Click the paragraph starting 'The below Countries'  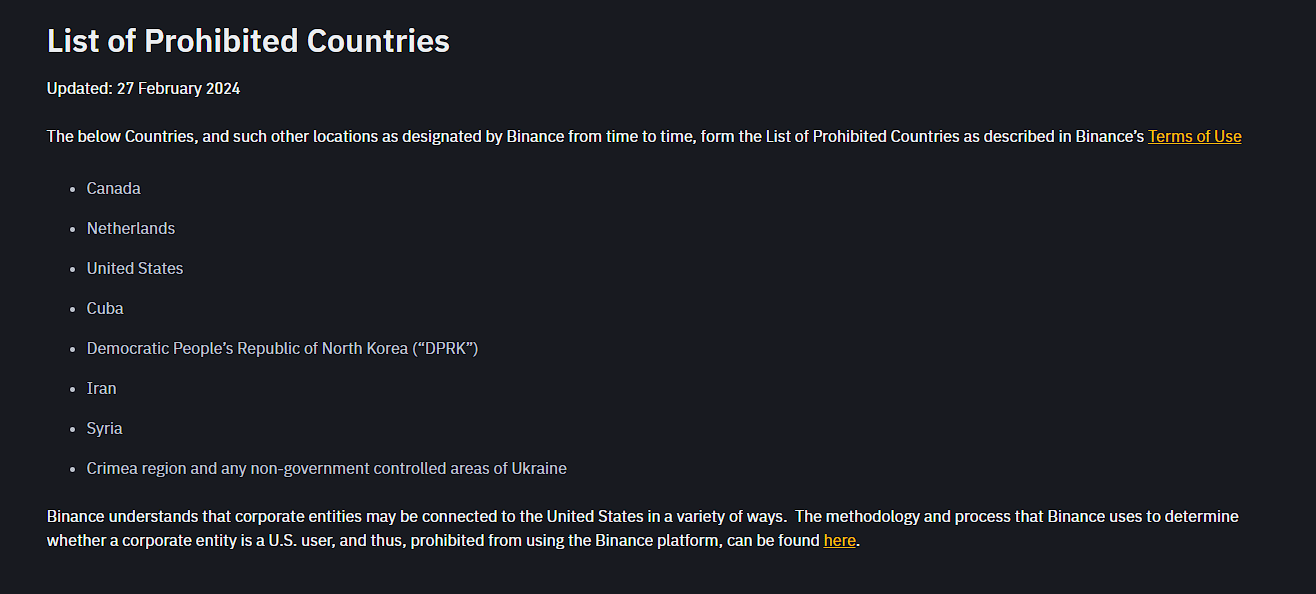pyautogui.click(x=644, y=136)
